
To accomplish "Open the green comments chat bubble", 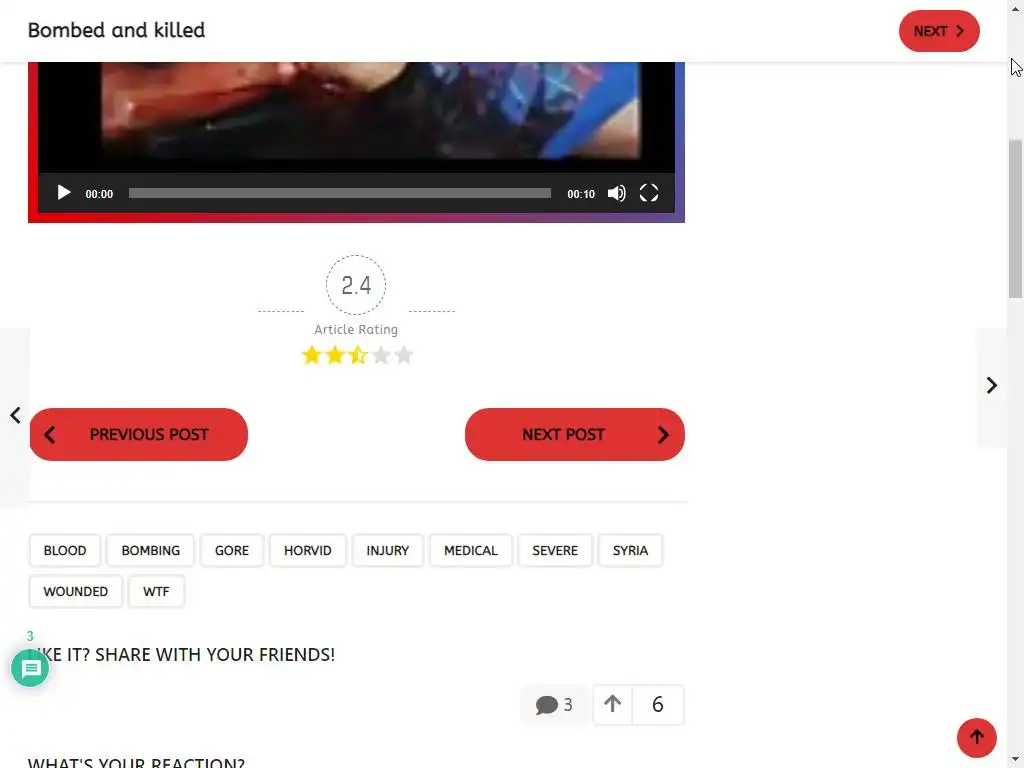I will 30,668.
